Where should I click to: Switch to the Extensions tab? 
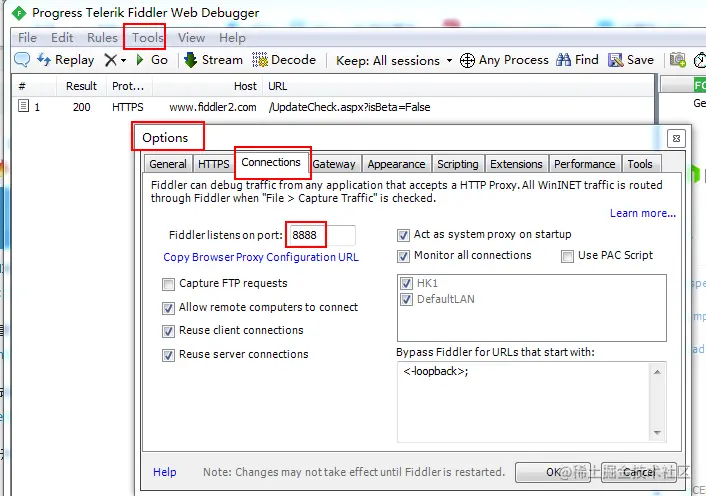point(516,164)
